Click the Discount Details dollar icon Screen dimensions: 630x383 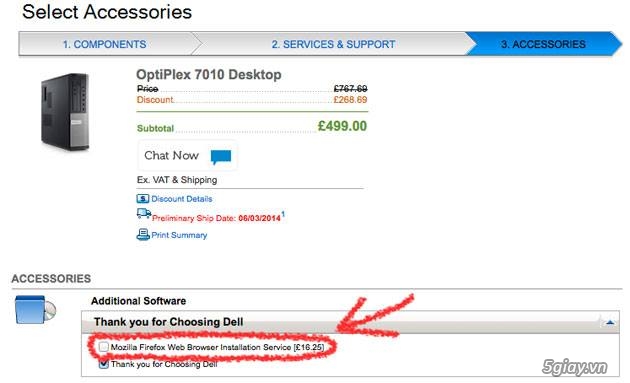143,199
